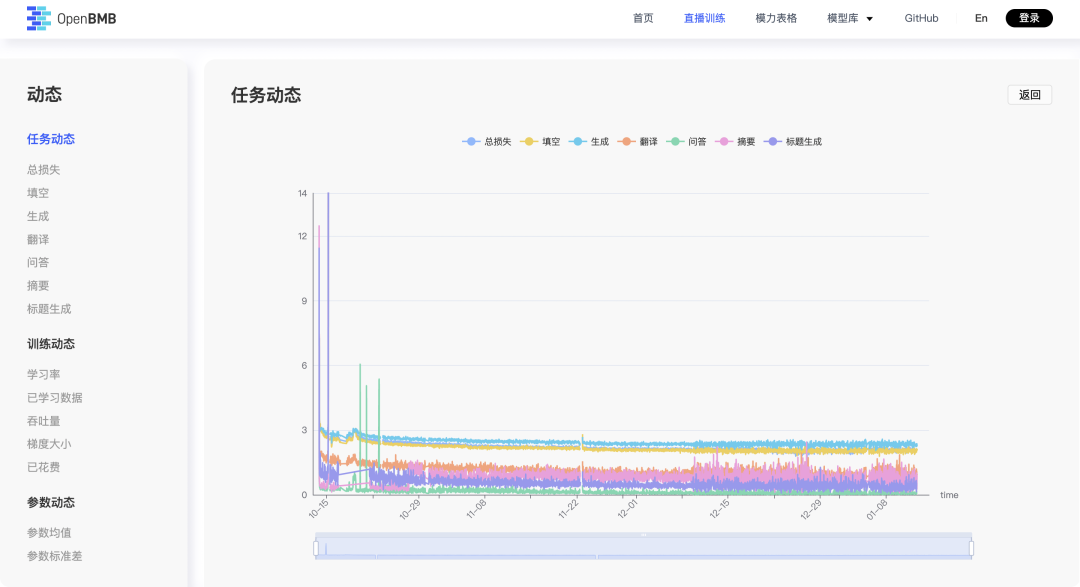The image size is (1080, 587).
Task: Click the OpenBMB logo icon
Action: click(39, 19)
